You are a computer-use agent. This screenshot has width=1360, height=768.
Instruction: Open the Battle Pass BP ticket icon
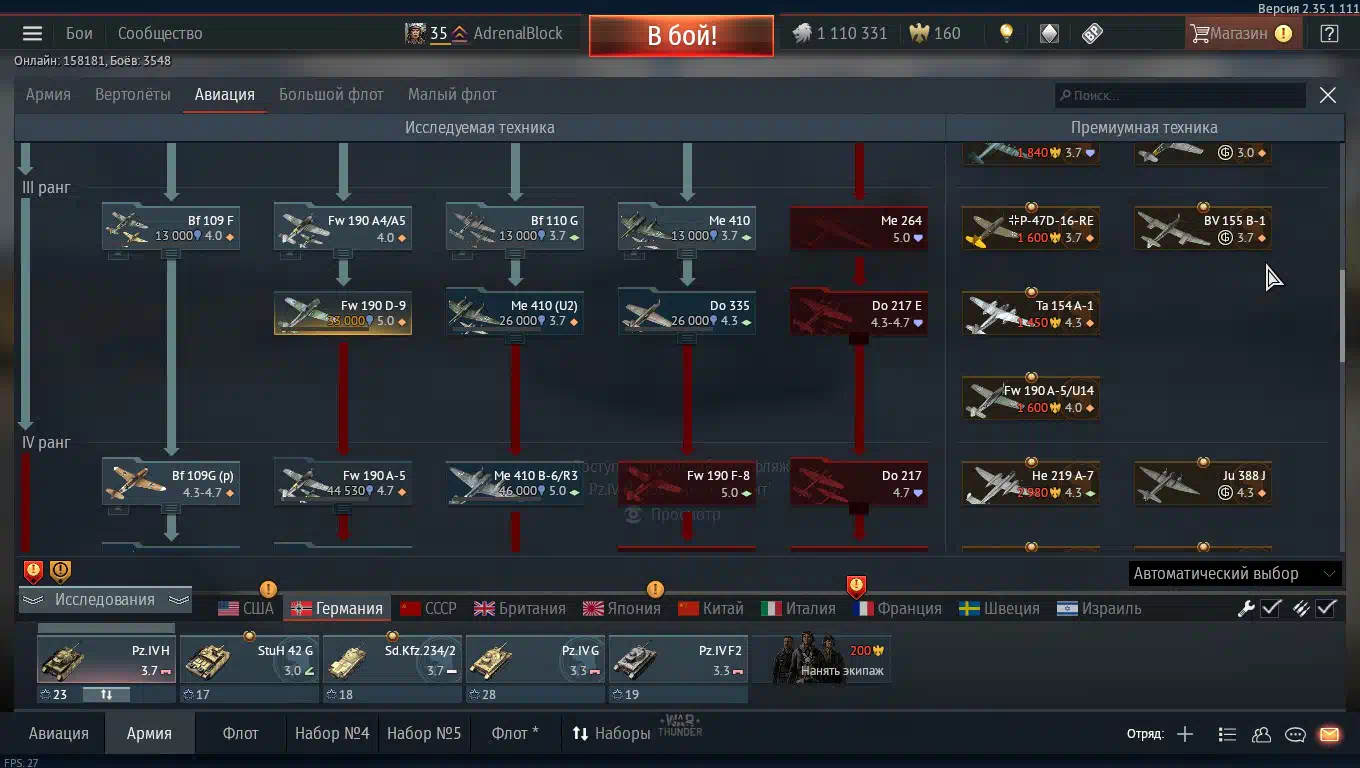(x=1092, y=33)
